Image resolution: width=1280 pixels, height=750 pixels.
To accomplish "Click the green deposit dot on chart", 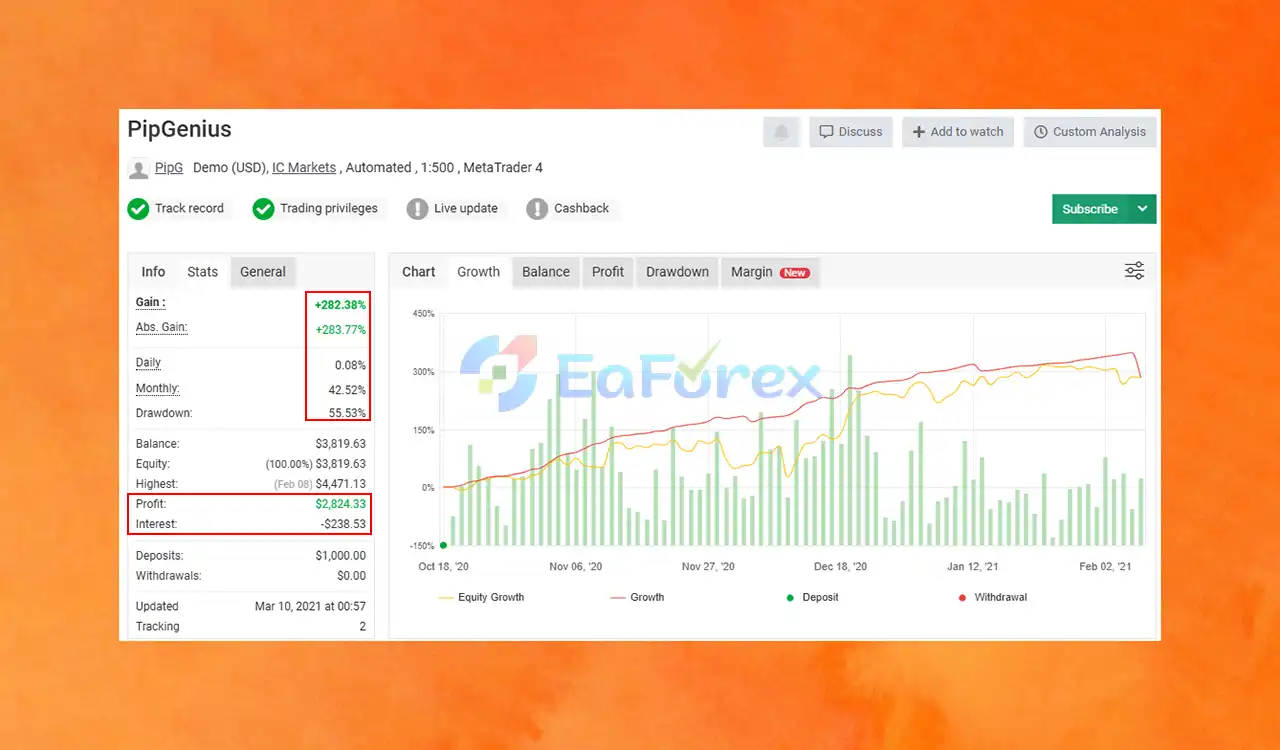I will click(443, 545).
